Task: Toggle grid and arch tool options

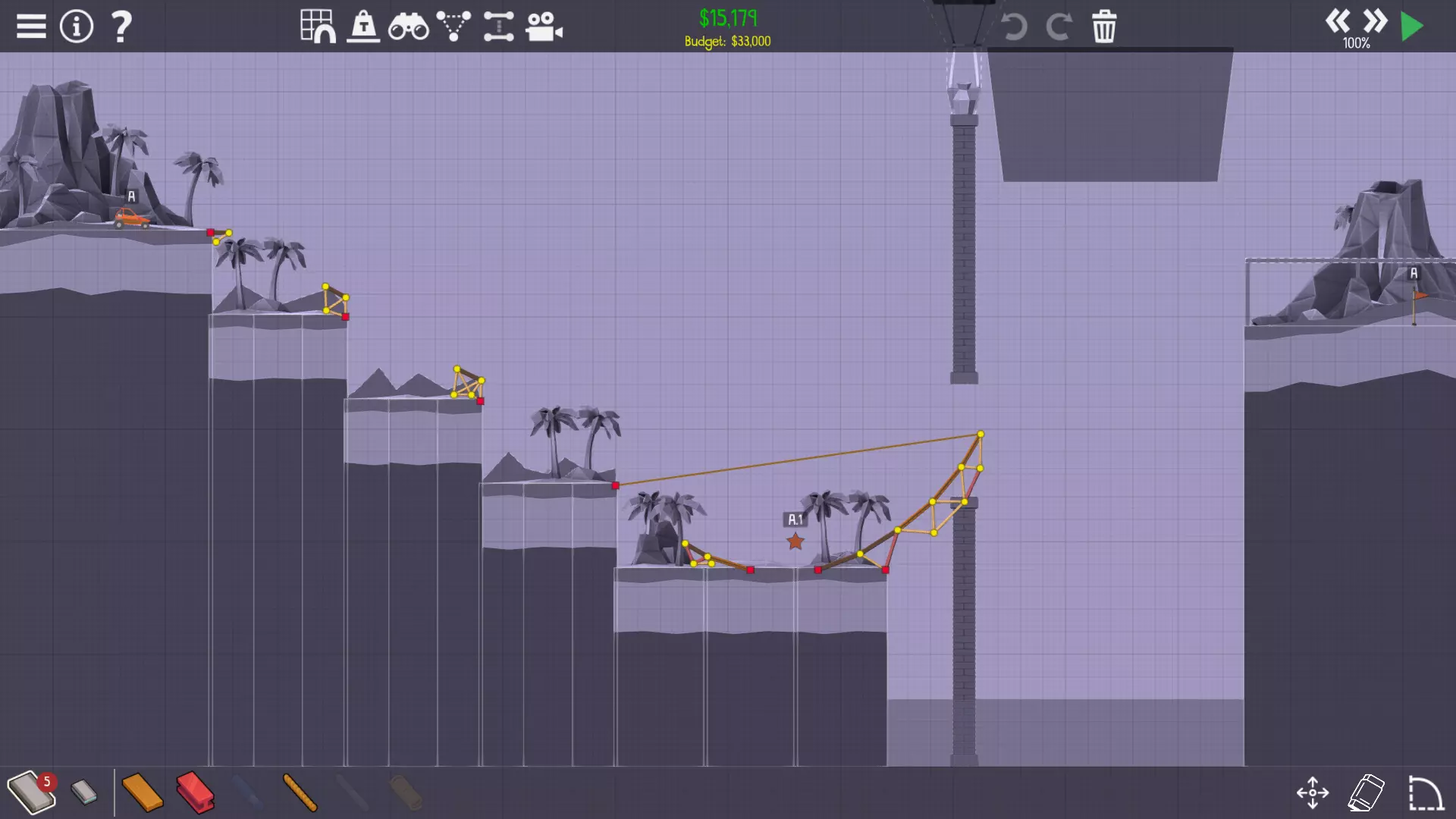Action: point(318,27)
